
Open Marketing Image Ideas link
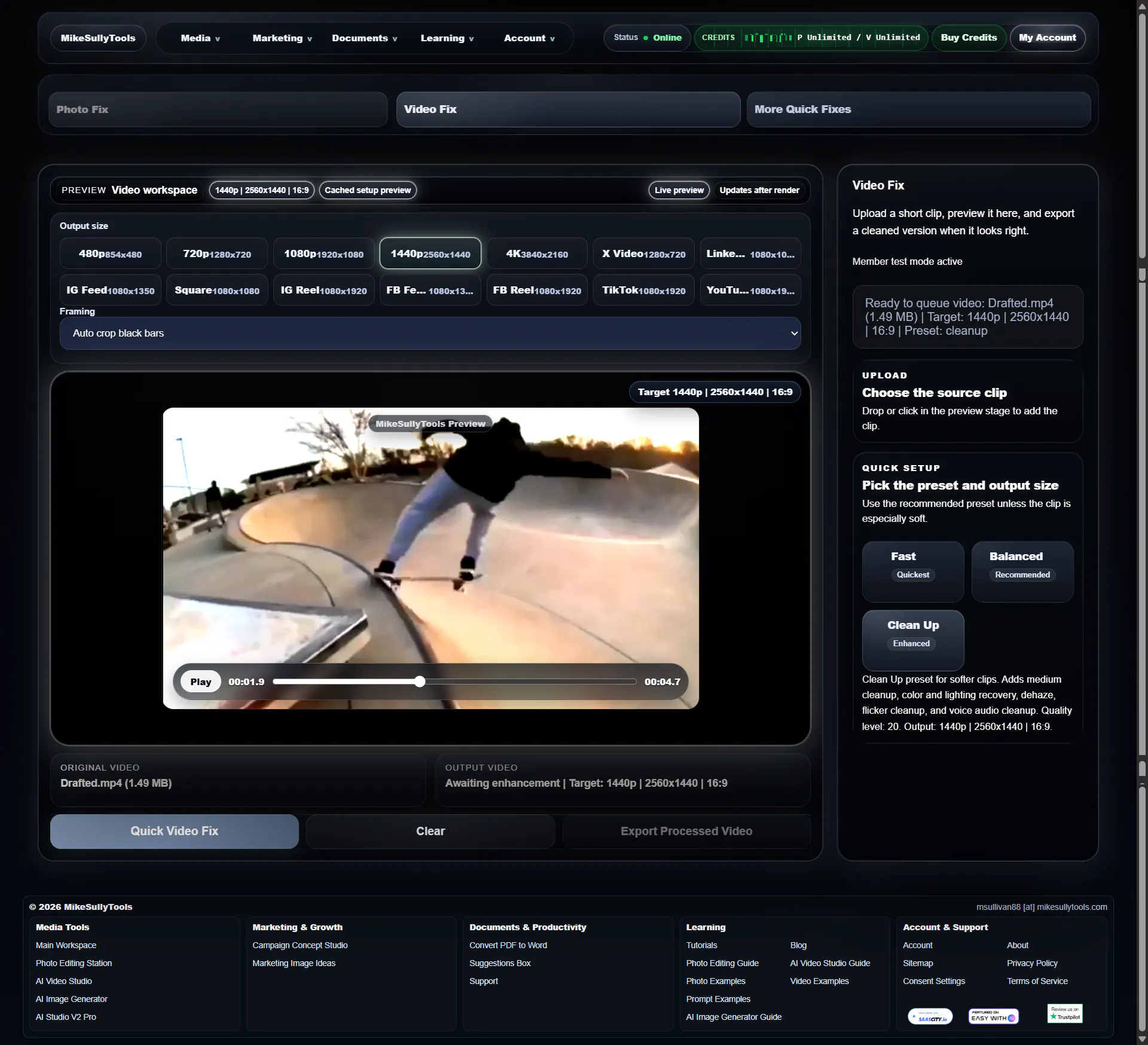click(294, 963)
